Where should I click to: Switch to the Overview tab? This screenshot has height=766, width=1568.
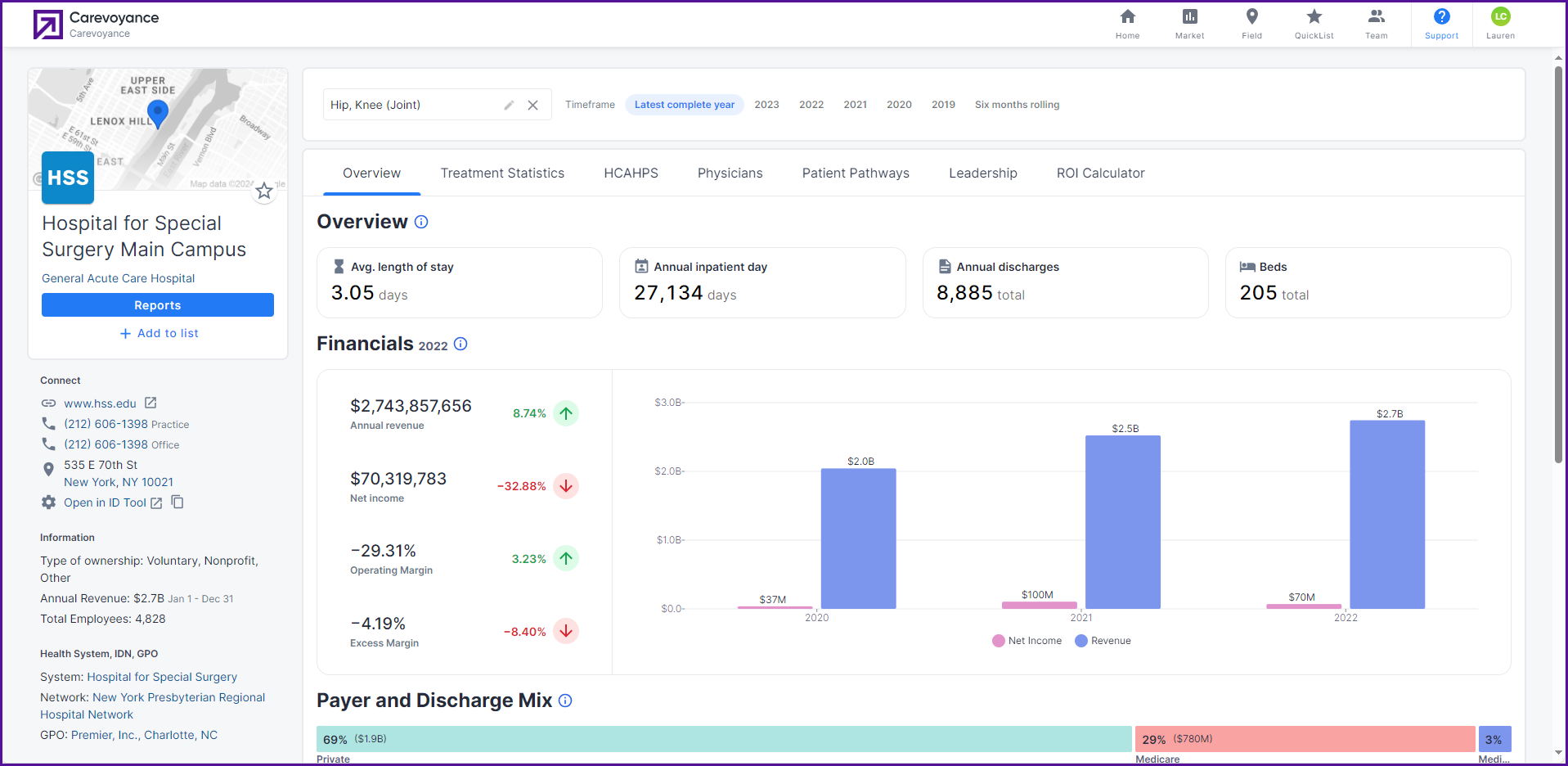(x=371, y=173)
